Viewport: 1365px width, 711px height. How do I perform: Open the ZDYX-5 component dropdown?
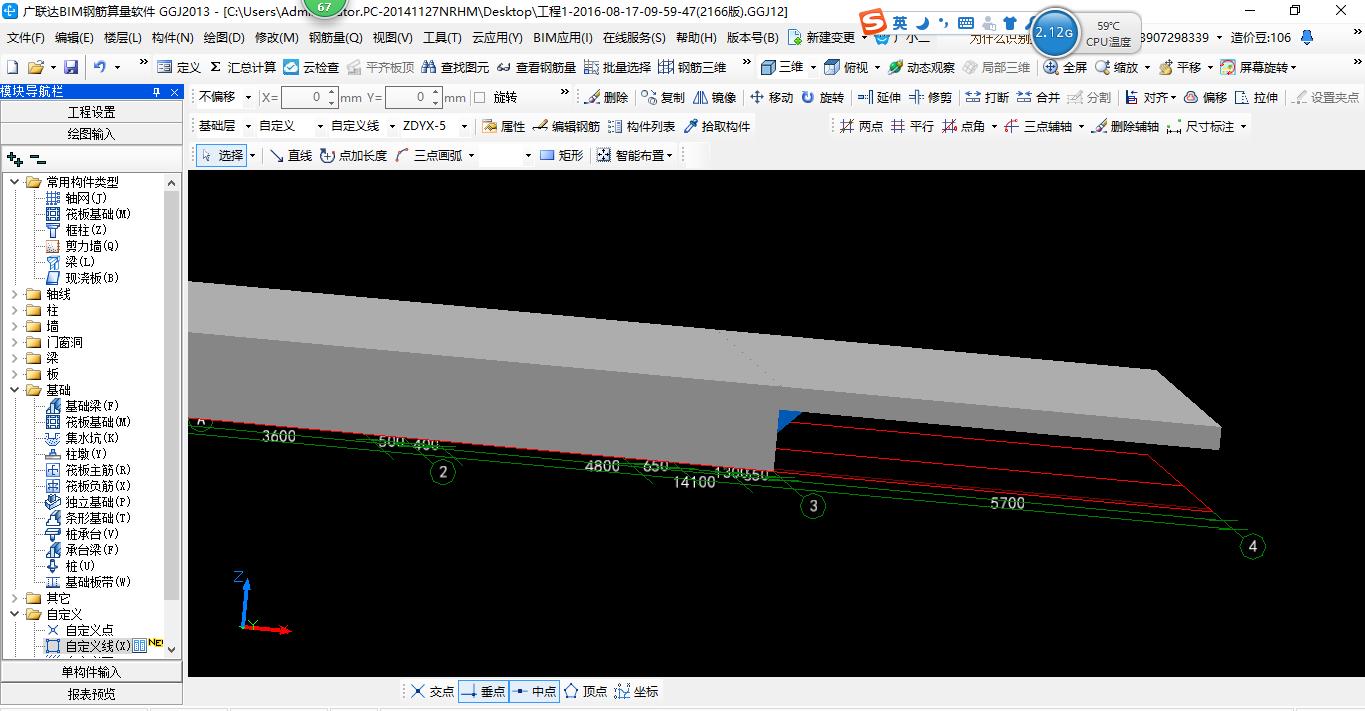coord(464,126)
